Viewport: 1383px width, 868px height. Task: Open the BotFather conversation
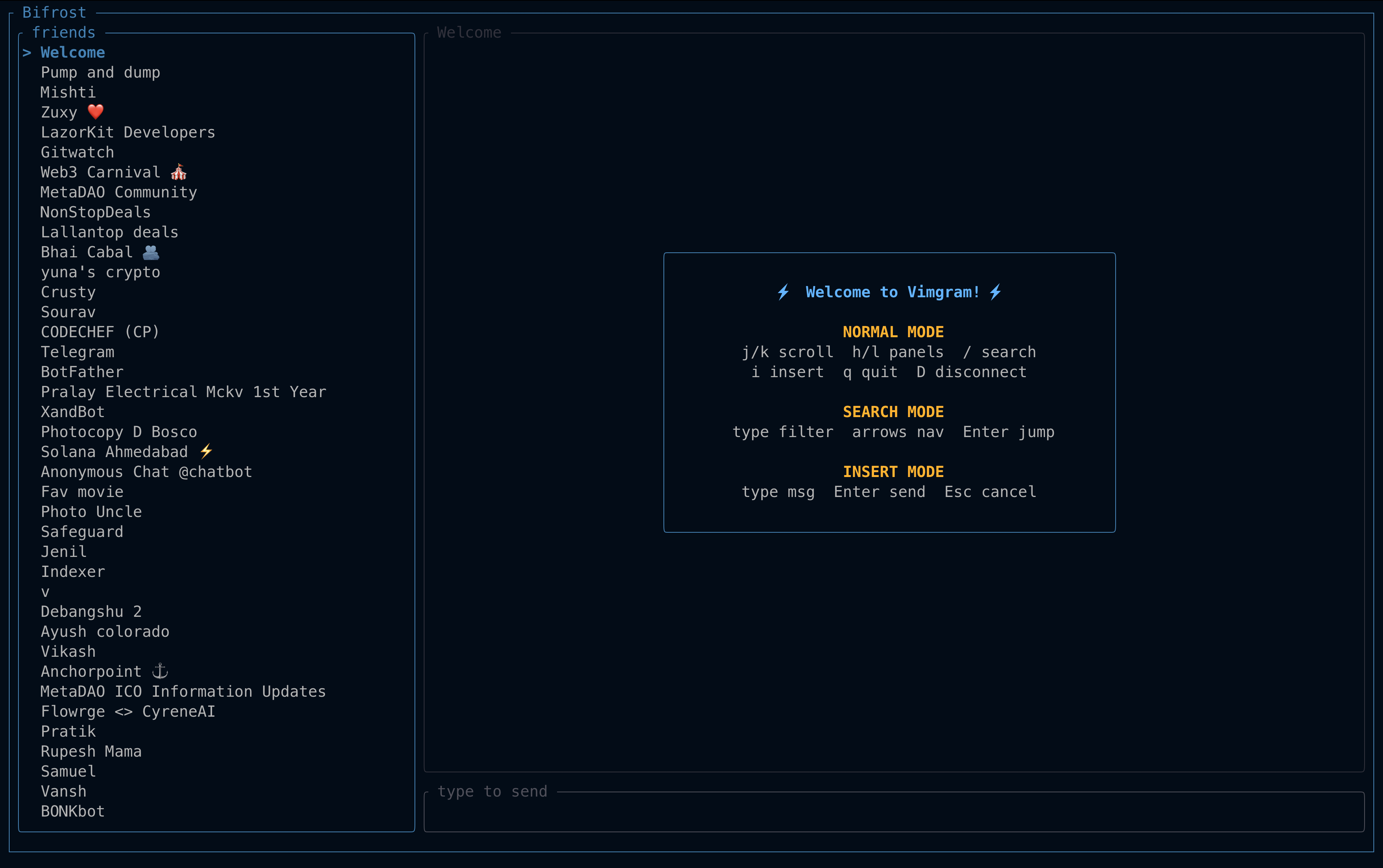tap(82, 371)
